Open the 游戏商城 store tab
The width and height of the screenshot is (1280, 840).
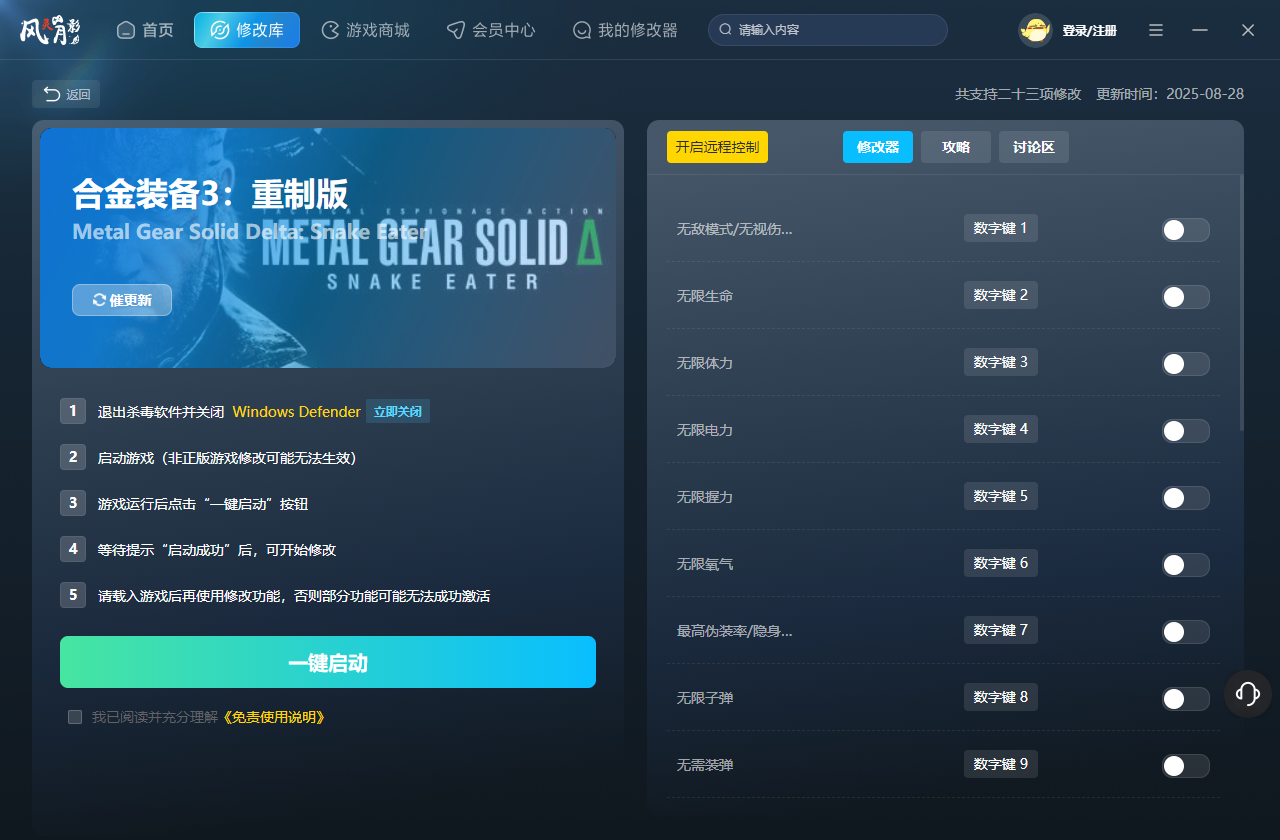coord(365,30)
